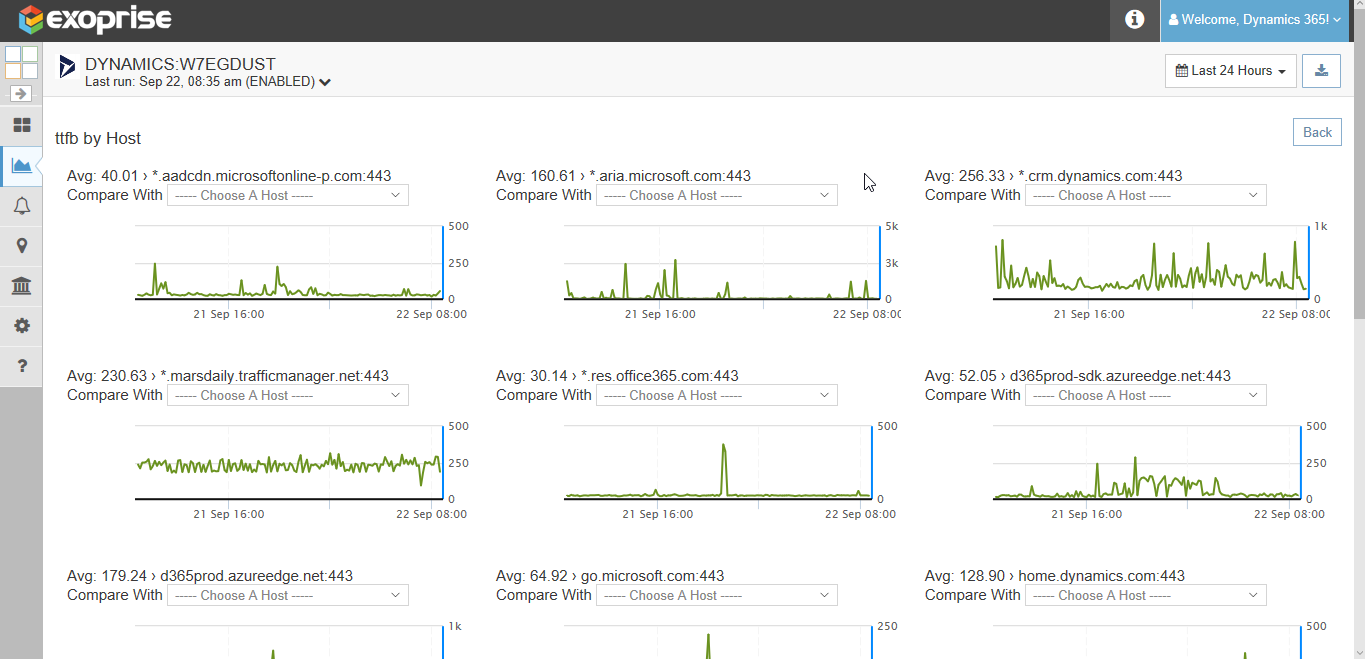
Task: Click 'Avg: 256.33 › *.crm.dynamics.com:443' label
Action: [x=1053, y=176]
